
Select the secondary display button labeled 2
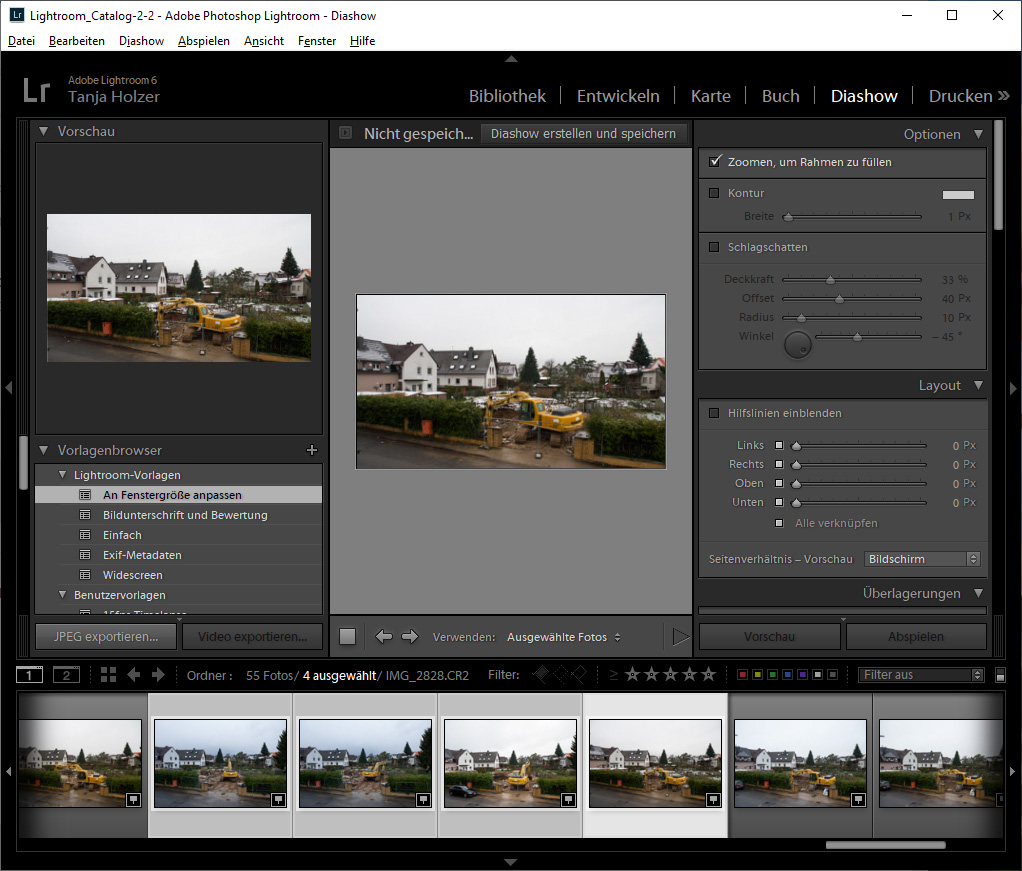[66, 675]
